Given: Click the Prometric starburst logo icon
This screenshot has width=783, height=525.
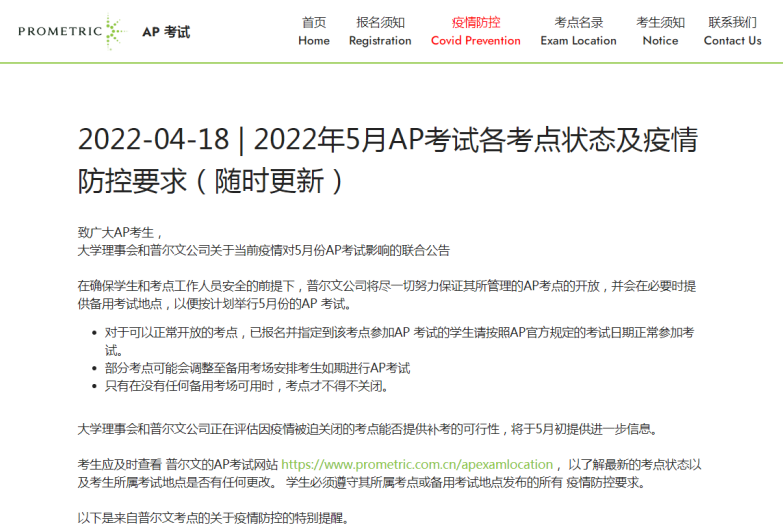Looking at the screenshot, I should 115,31.
